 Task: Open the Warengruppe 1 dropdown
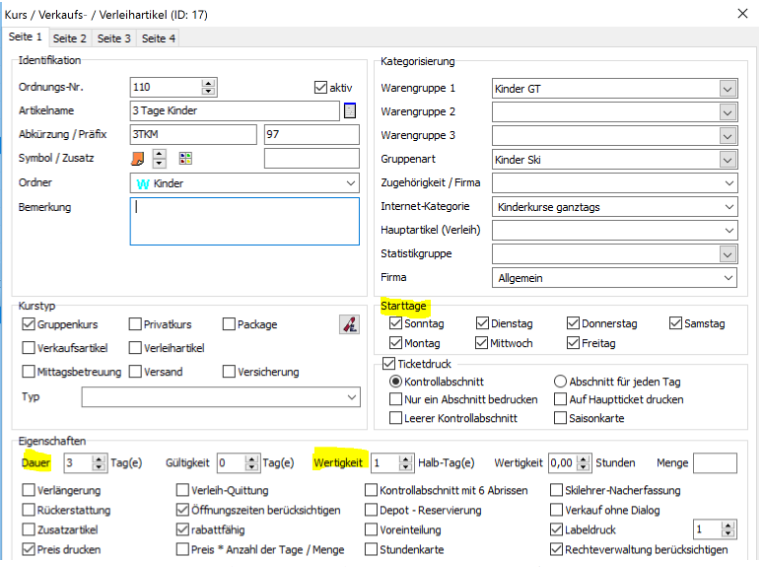click(727, 89)
